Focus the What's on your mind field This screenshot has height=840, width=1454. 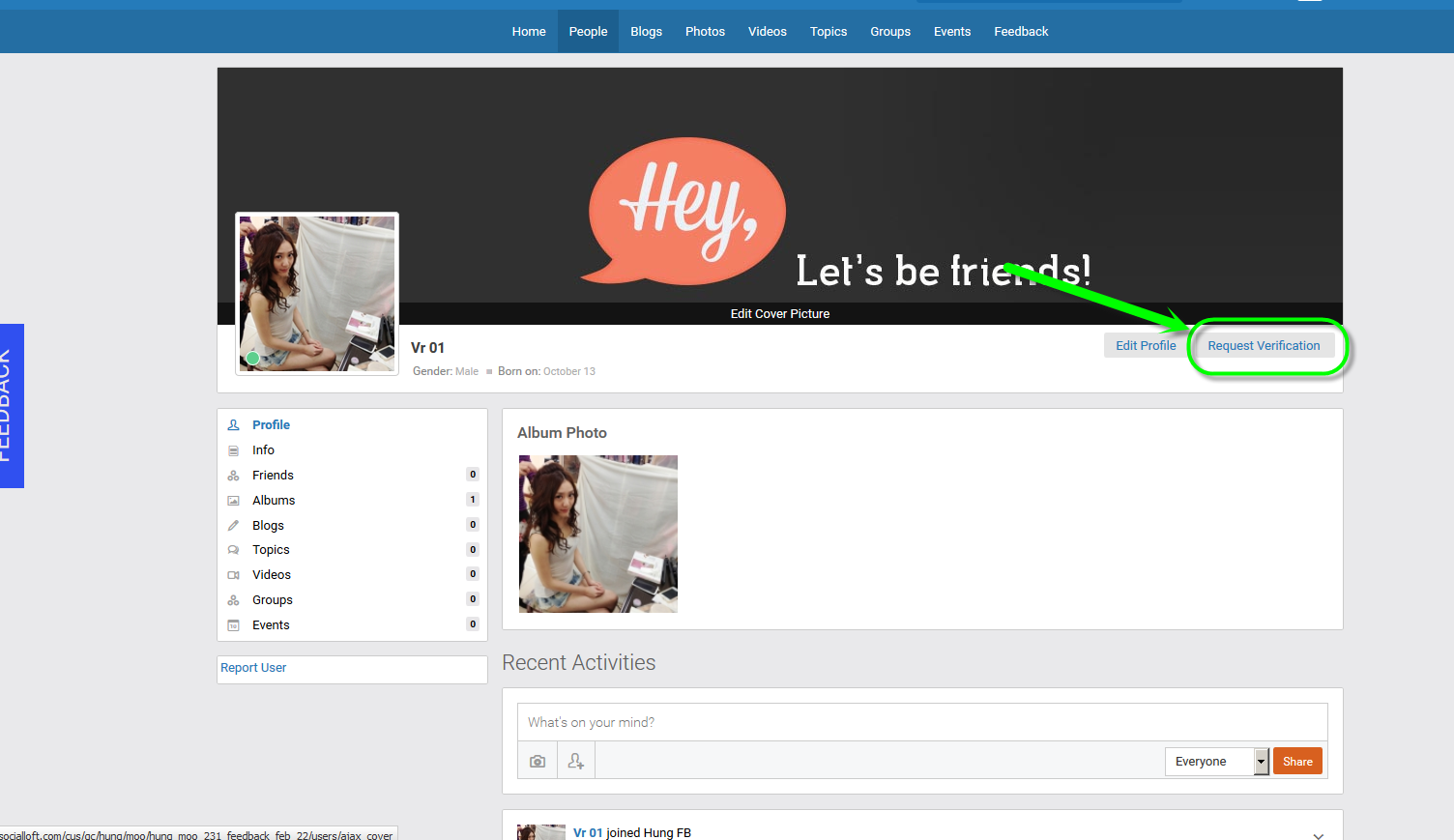click(x=921, y=723)
